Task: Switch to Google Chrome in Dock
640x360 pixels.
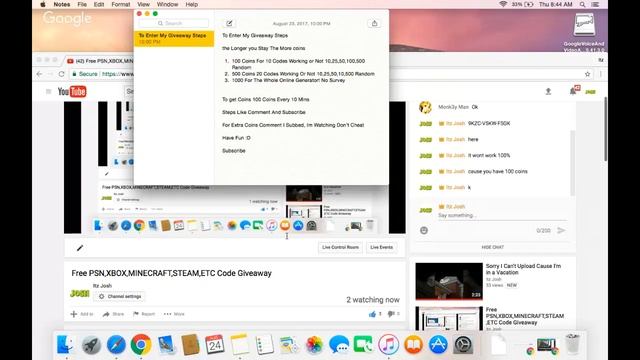Action: pyautogui.click(x=141, y=345)
